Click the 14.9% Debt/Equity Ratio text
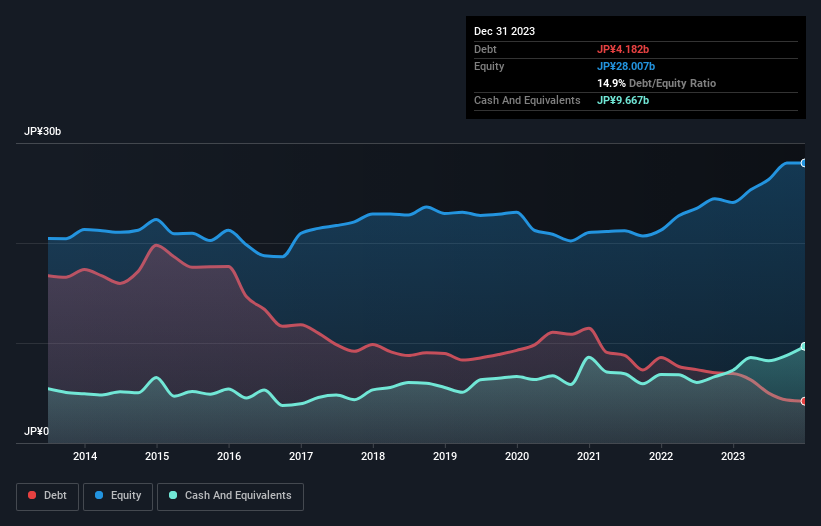Viewport: 821px width, 526px height. pos(657,83)
